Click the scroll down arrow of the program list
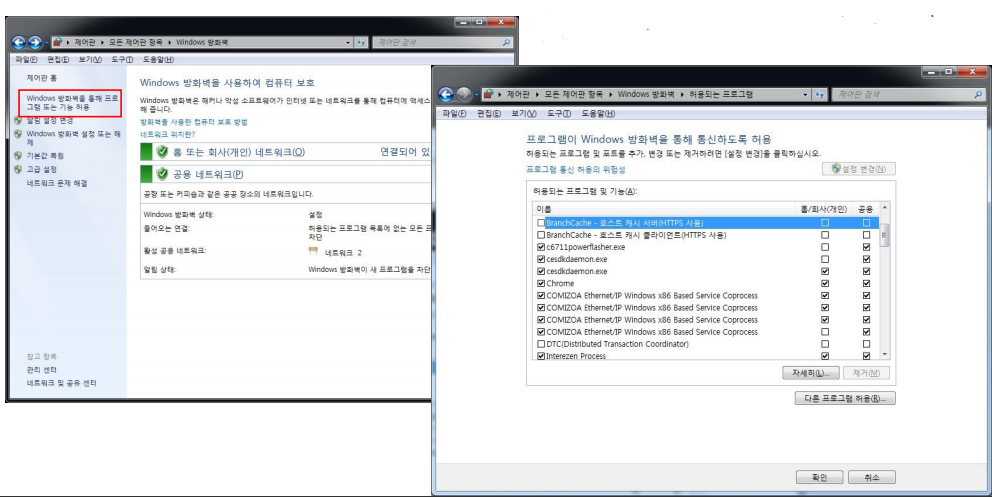Viewport: 992px width, 497px height. tap(883, 354)
